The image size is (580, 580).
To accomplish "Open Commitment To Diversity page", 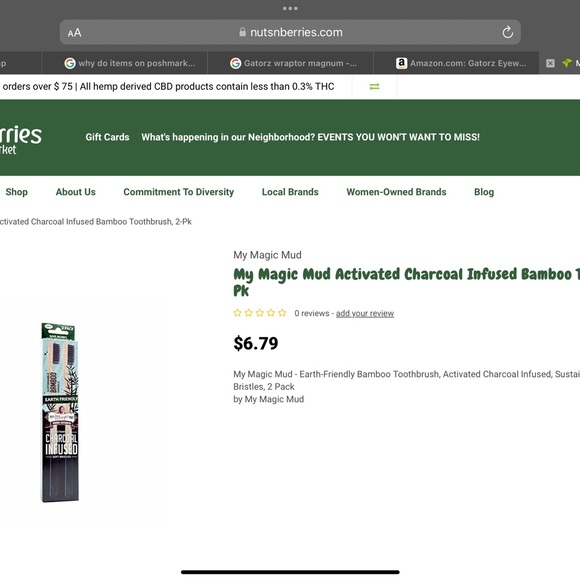I will point(179,192).
